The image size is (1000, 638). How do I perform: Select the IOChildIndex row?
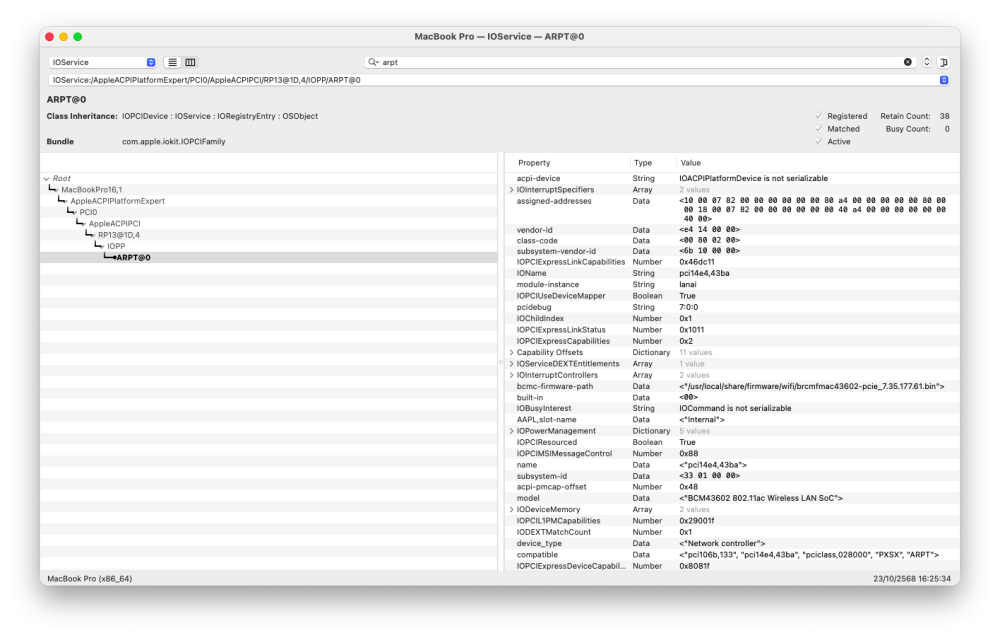point(732,319)
